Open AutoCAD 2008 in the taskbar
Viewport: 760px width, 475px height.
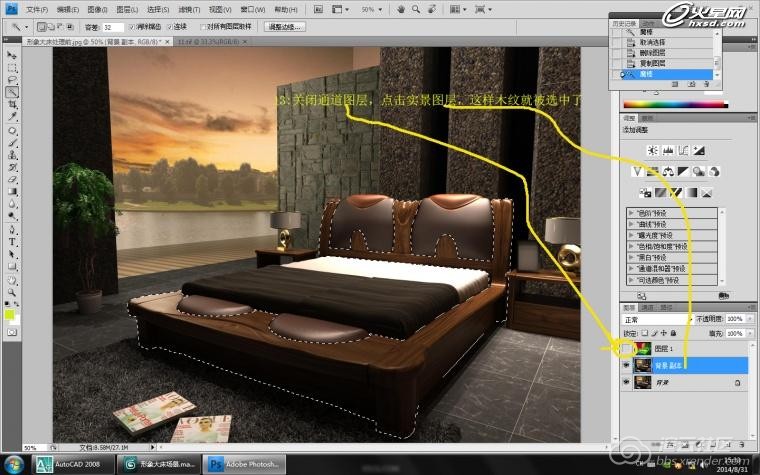73,464
